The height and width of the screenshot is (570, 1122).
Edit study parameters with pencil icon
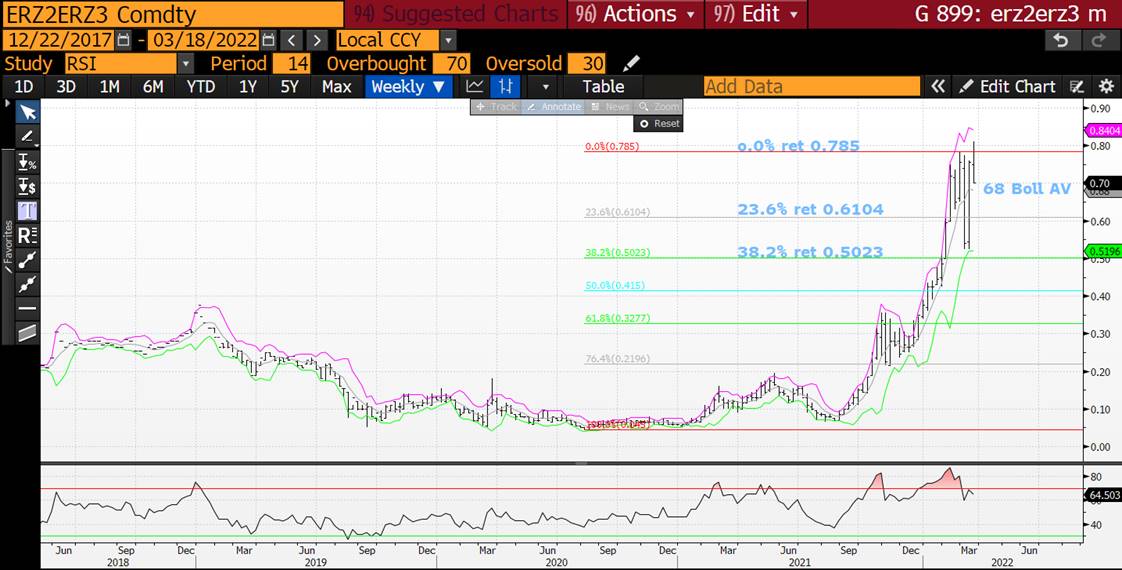click(630, 64)
